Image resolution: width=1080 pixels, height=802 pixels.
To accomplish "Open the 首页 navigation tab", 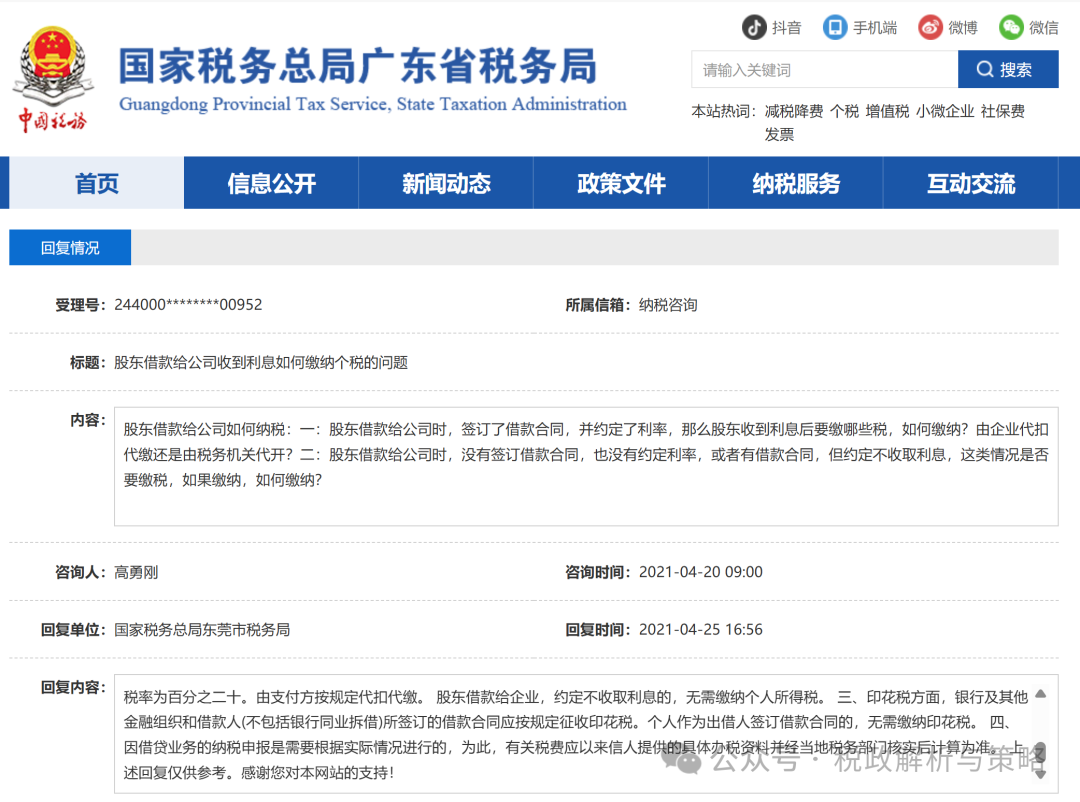I will [97, 183].
